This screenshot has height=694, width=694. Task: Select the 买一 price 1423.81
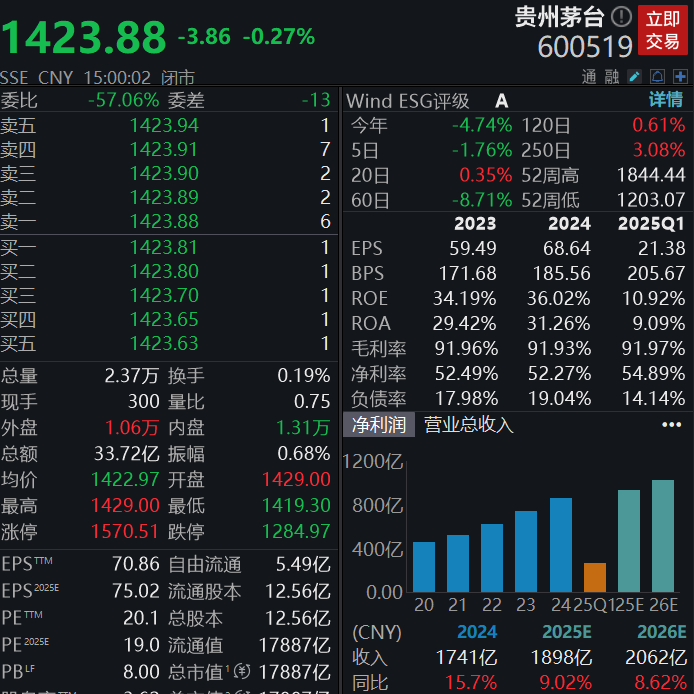pos(163,247)
